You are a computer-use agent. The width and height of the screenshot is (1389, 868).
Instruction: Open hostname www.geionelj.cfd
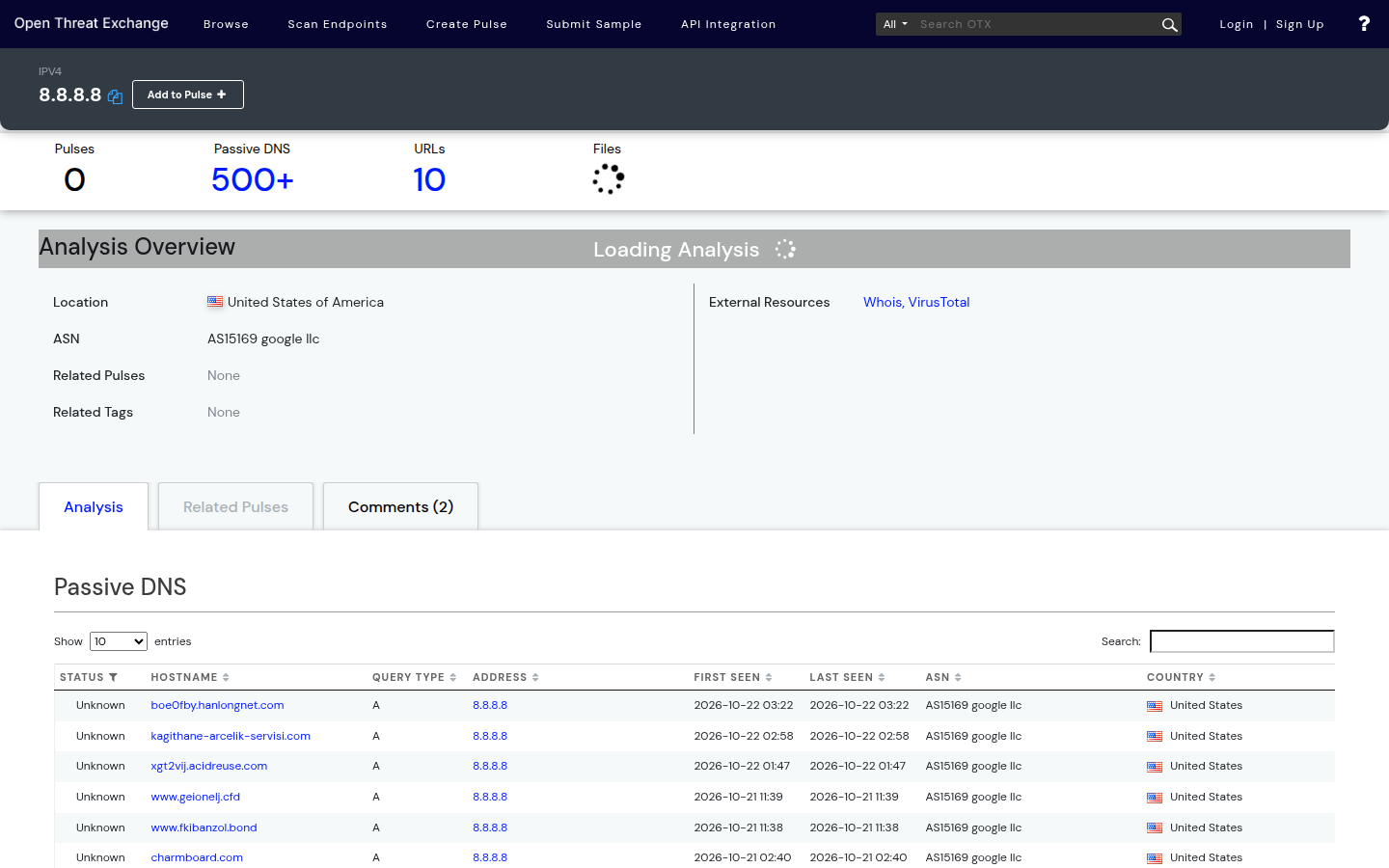point(196,797)
